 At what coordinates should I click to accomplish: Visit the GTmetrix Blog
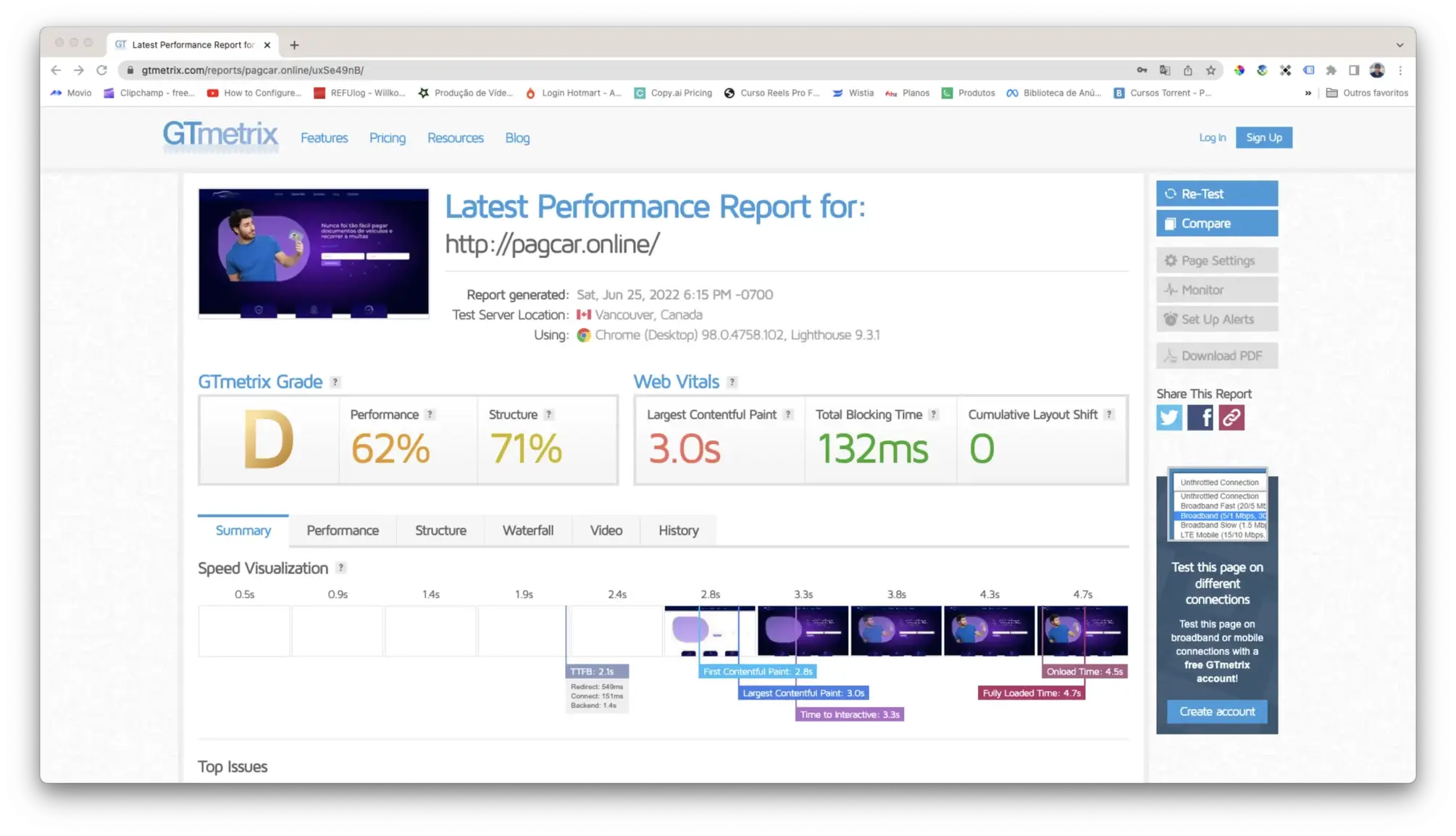[x=517, y=138]
